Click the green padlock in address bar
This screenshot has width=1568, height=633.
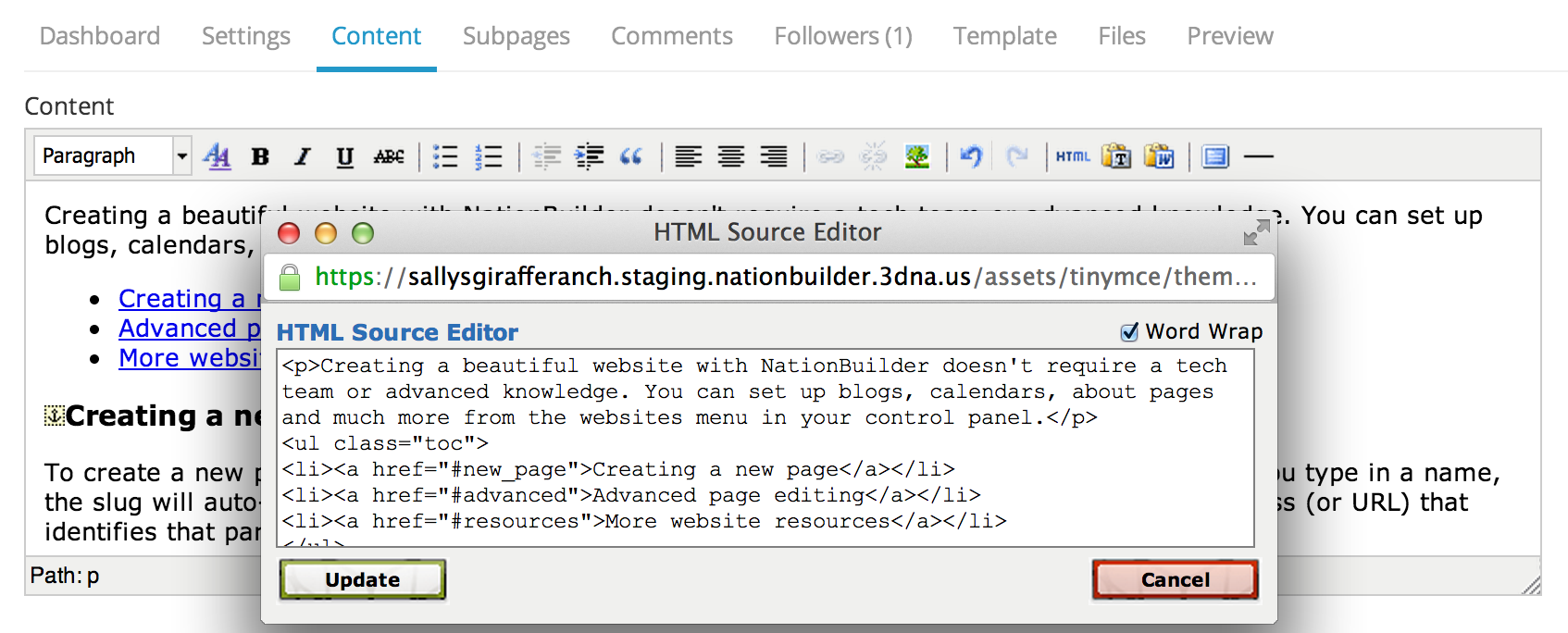(x=290, y=277)
